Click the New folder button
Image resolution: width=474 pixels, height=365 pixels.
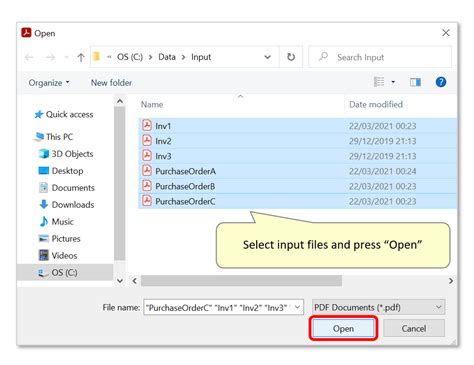[111, 83]
